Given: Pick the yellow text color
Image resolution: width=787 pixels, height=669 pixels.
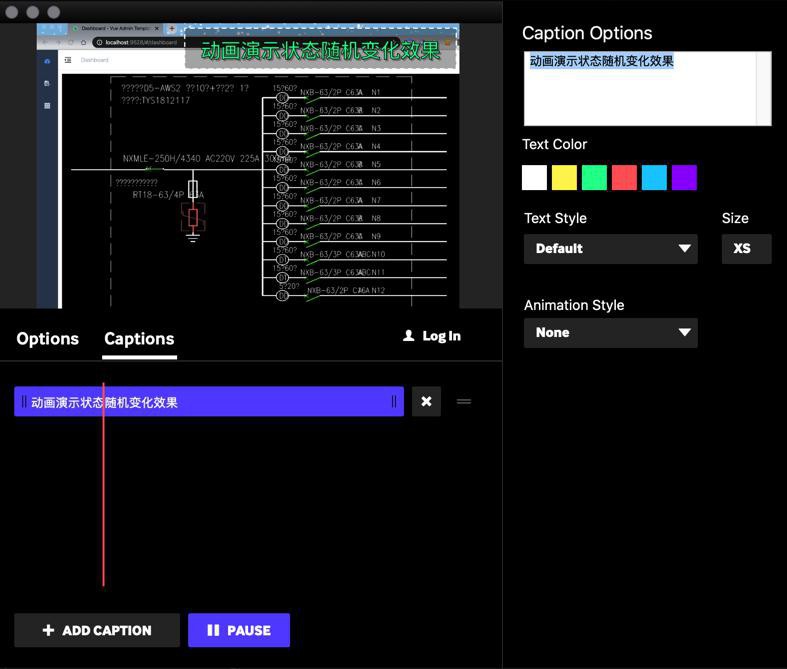Looking at the screenshot, I should tap(564, 178).
